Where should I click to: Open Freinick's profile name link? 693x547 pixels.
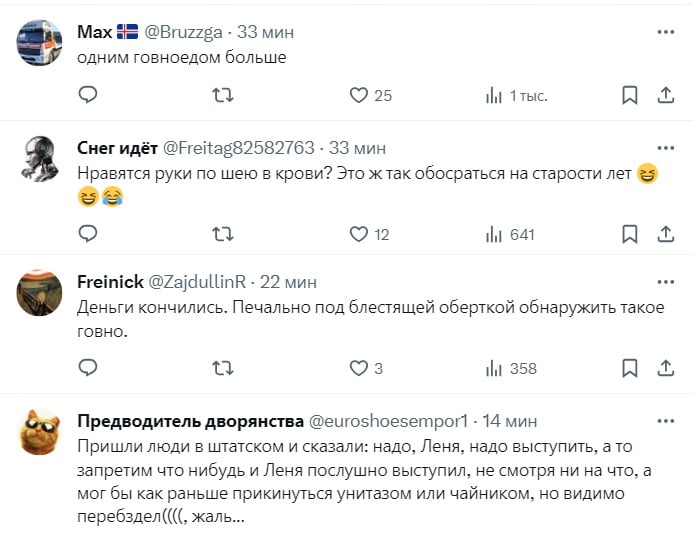click(x=110, y=282)
